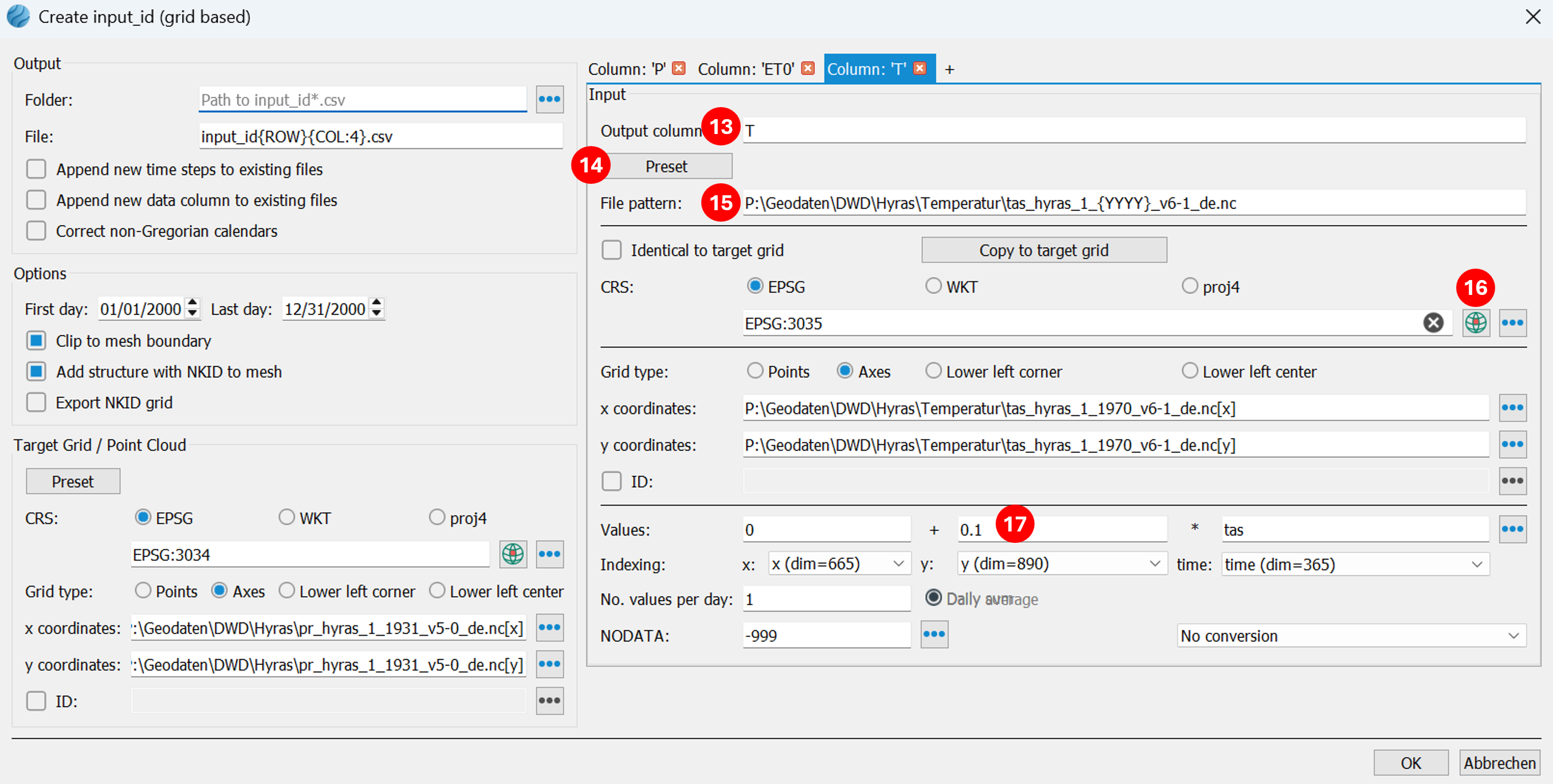
Task: Open globe CRS picker for input EPSG:3035
Action: coord(1475,323)
